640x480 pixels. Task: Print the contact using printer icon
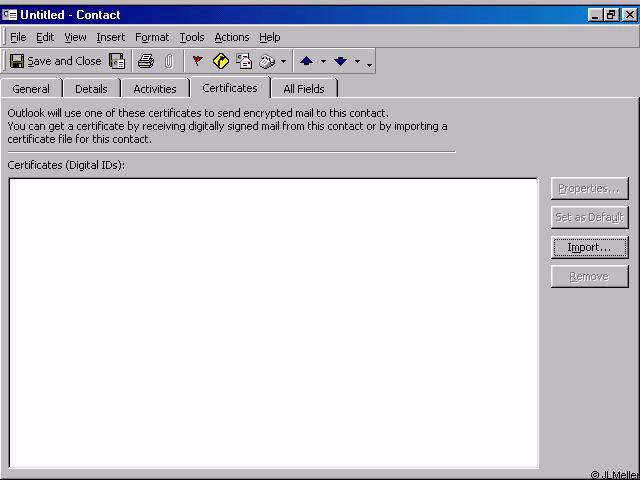pos(146,61)
